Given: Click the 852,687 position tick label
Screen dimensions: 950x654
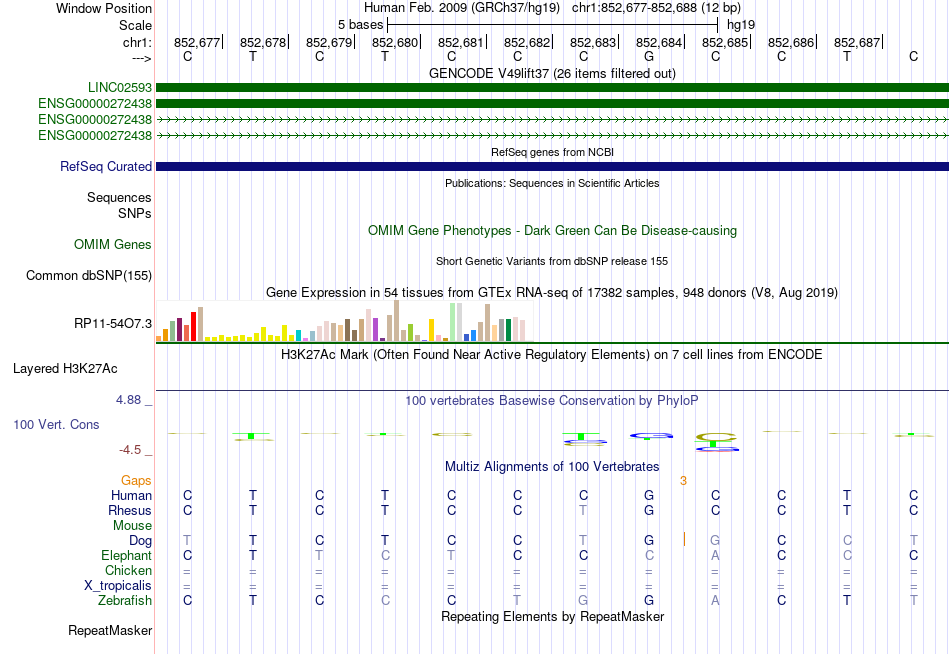Looking at the screenshot, I should pyautogui.click(x=857, y=42).
